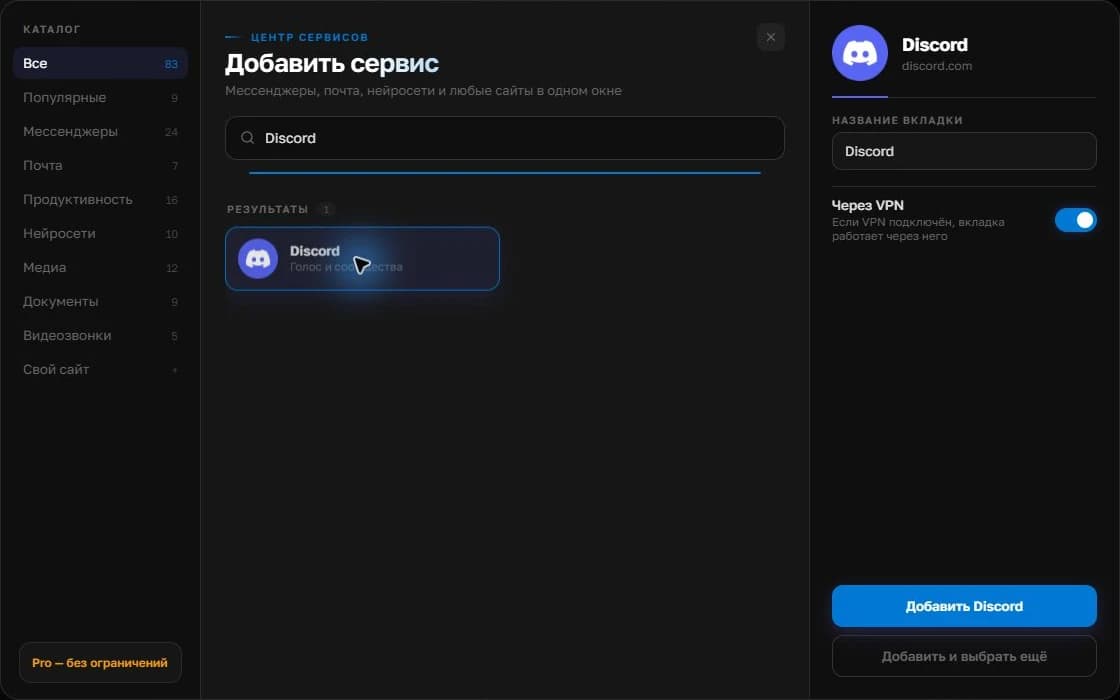
Task: Open the Медиа category
Action: pyautogui.click(x=100, y=267)
